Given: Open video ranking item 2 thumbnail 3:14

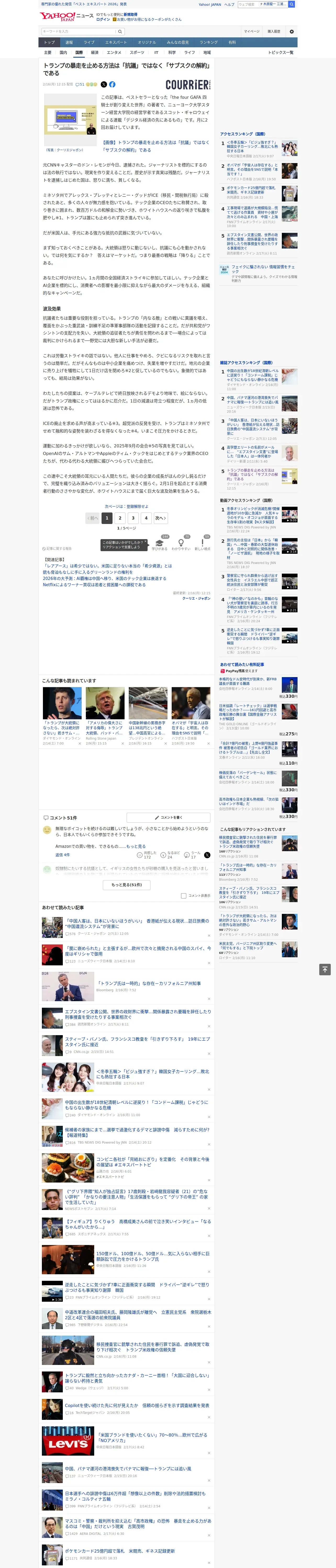Looking at the screenshot, I should [290, 546].
